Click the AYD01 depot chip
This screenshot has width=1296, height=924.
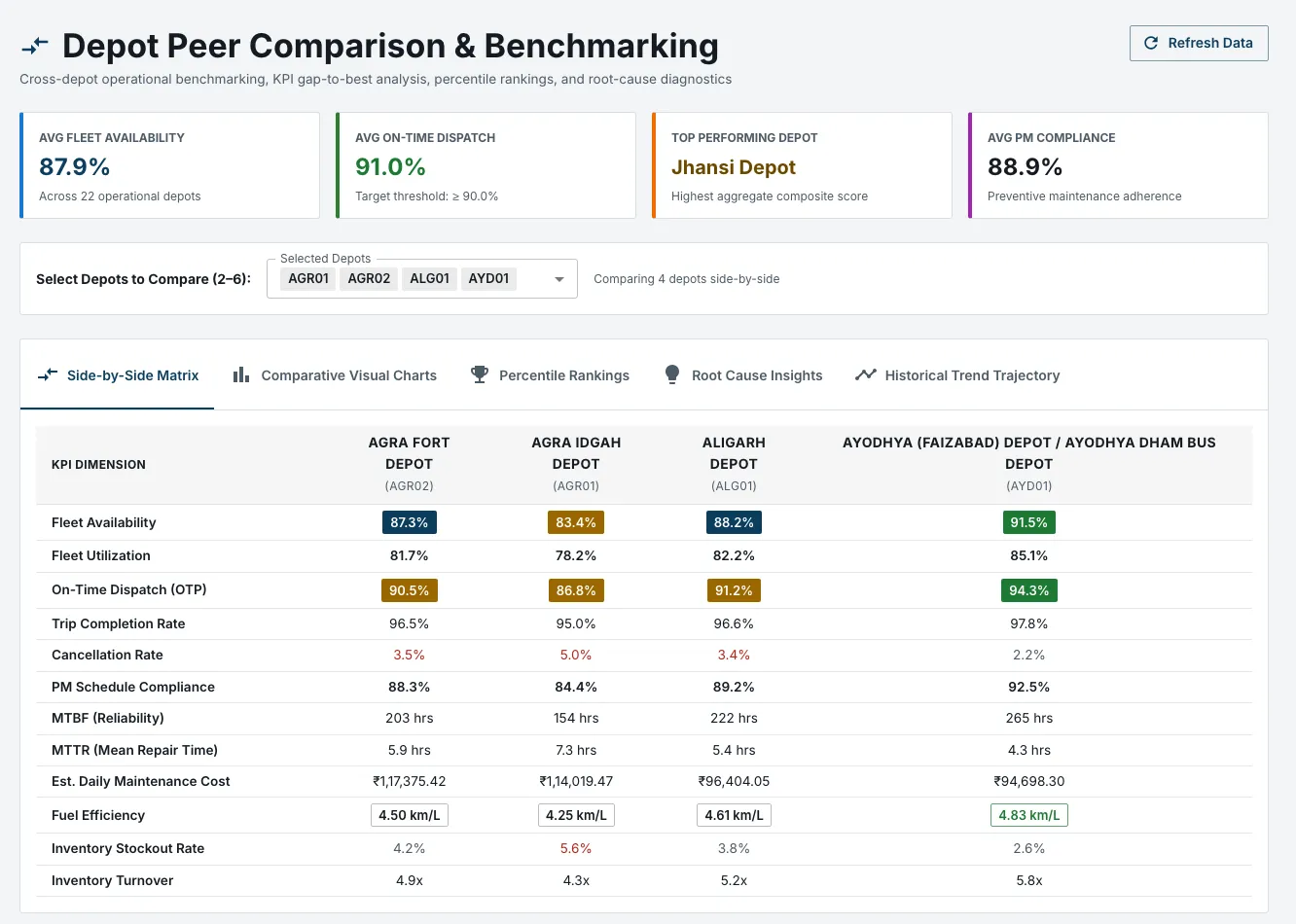488,278
